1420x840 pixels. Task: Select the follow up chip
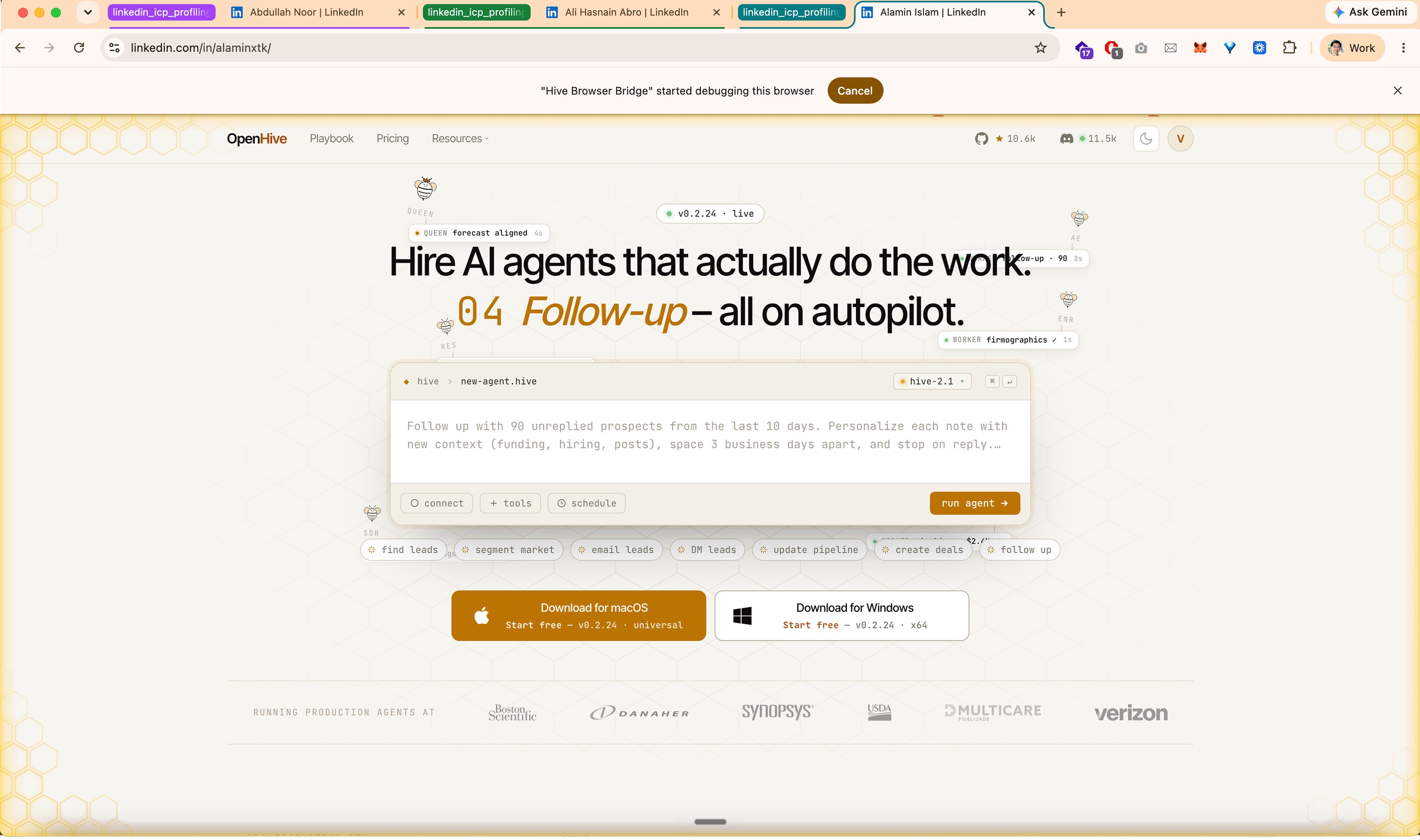(x=1019, y=550)
